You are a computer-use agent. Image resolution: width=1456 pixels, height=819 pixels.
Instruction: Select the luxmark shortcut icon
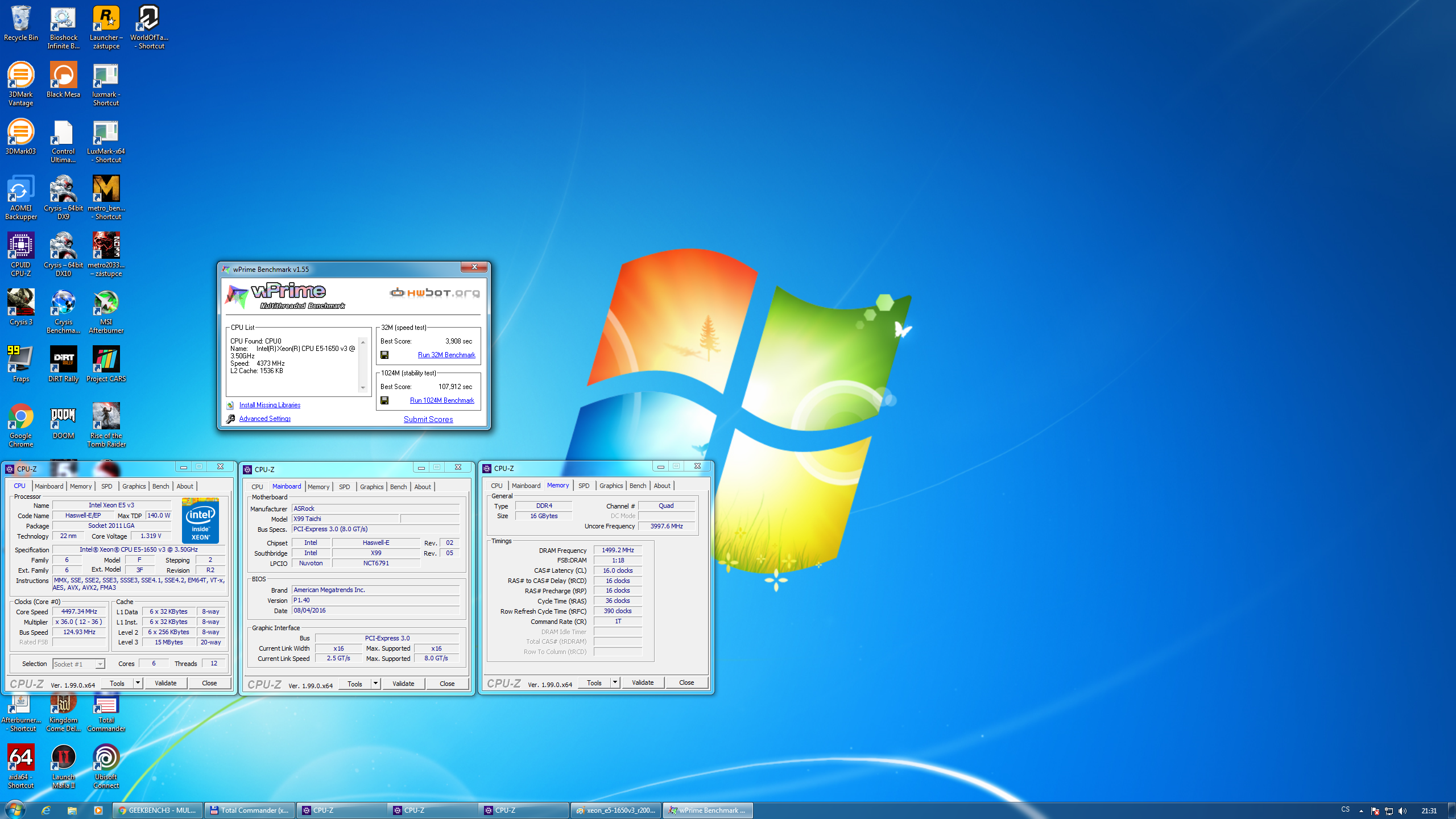coord(106,84)
